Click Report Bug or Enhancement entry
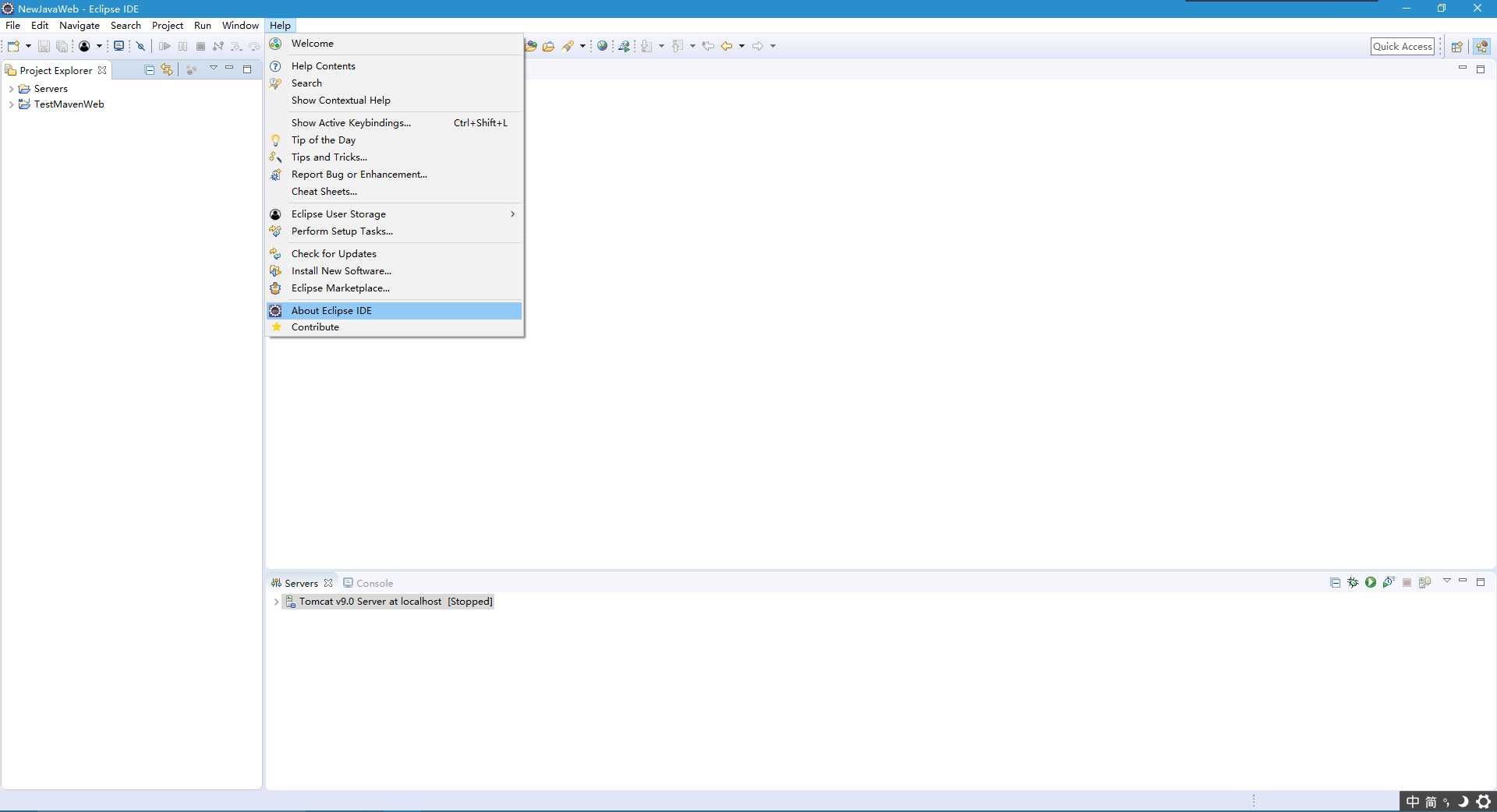This screenshot has width=1497, height=812. 395,175
